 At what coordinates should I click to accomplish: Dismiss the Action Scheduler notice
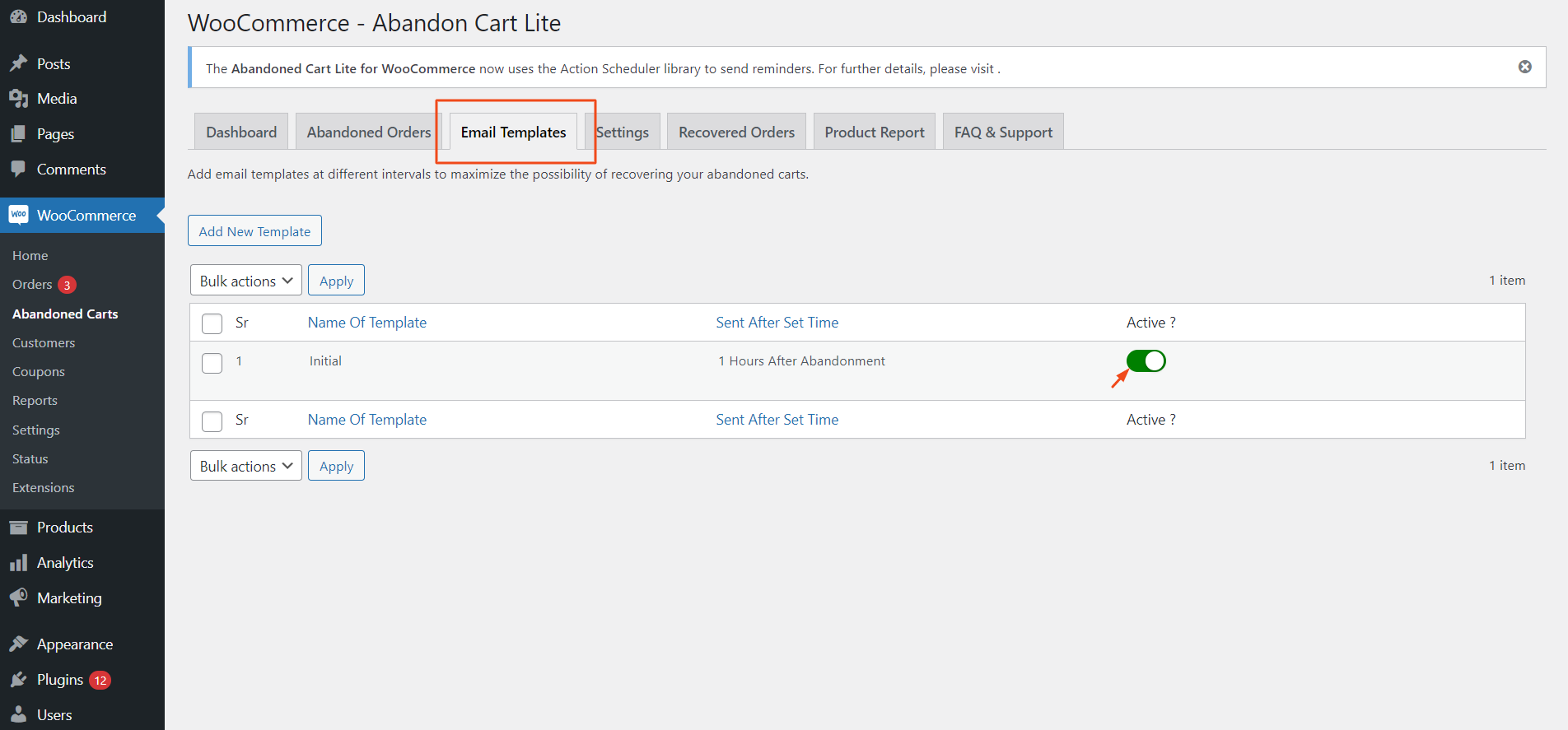(1525, 67)
